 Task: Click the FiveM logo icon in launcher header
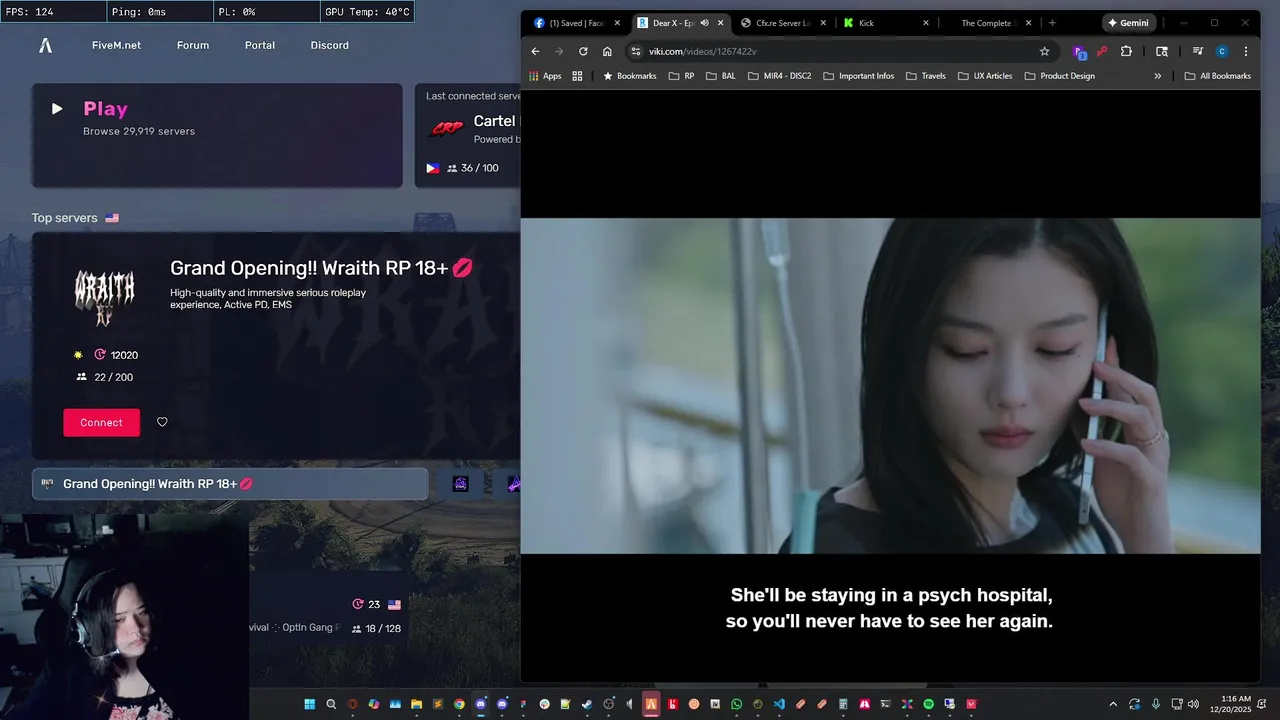(x=45, y=45)
